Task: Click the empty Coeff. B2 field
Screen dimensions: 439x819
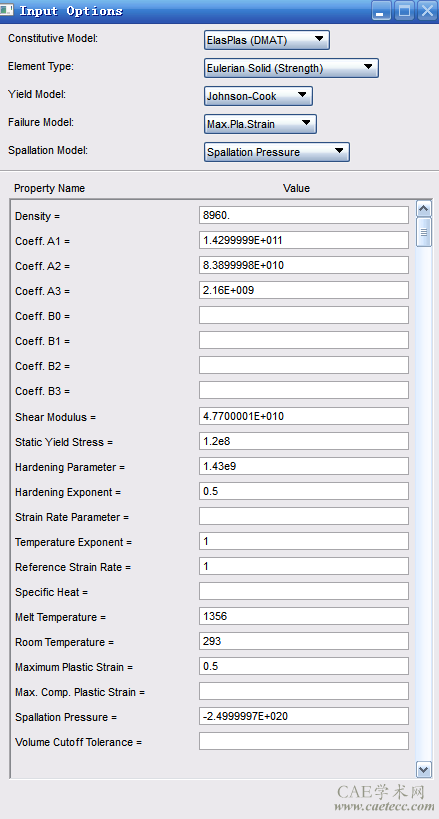Action: coord(304,366)
